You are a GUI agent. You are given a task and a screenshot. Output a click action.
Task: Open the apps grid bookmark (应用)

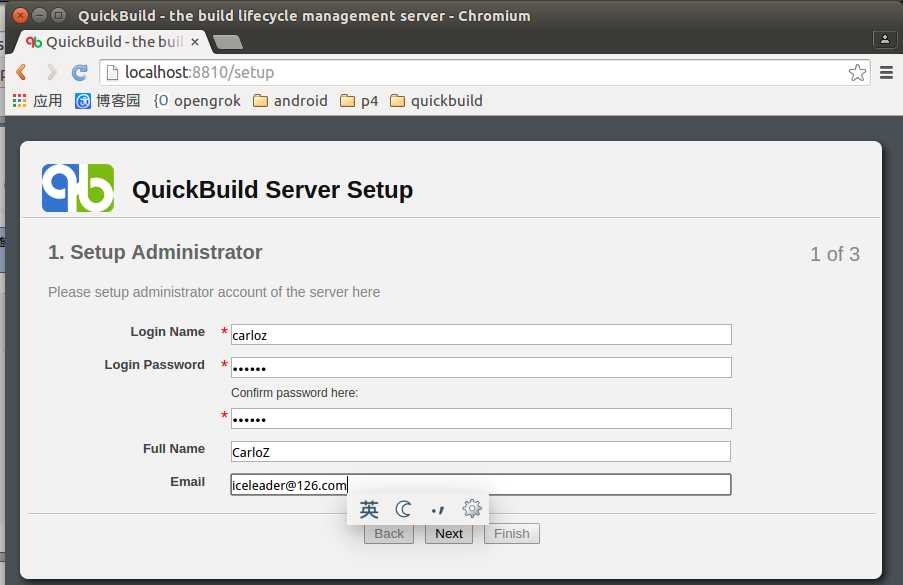[37, 101]
